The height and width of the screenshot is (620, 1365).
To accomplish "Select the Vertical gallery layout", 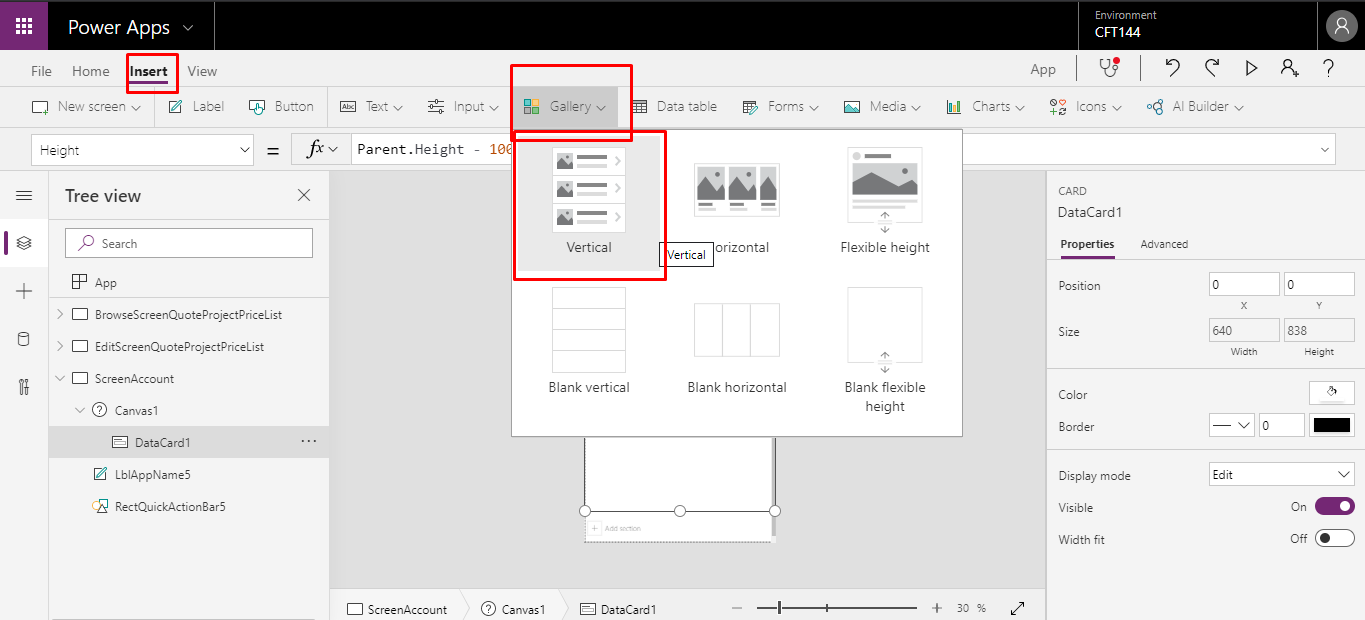I will pyautogui.click(x=589, y=201).
